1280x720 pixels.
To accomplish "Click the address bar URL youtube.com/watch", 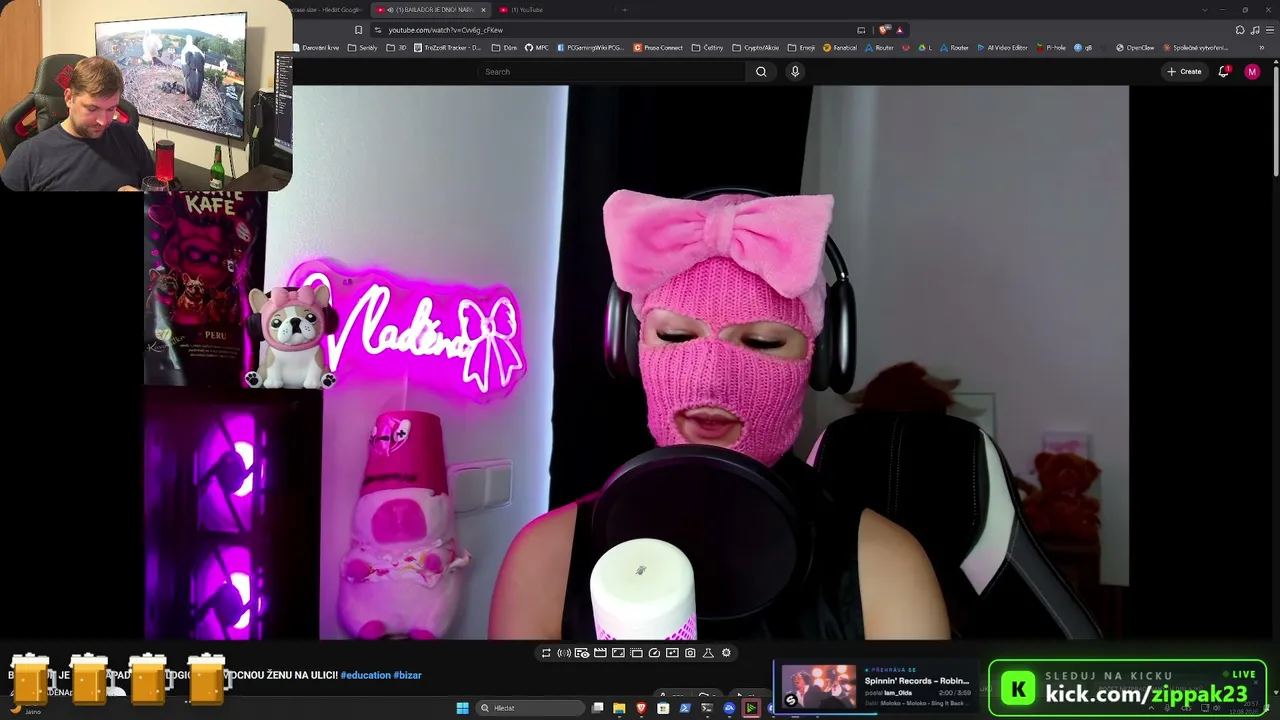I will tap(446, 30).
